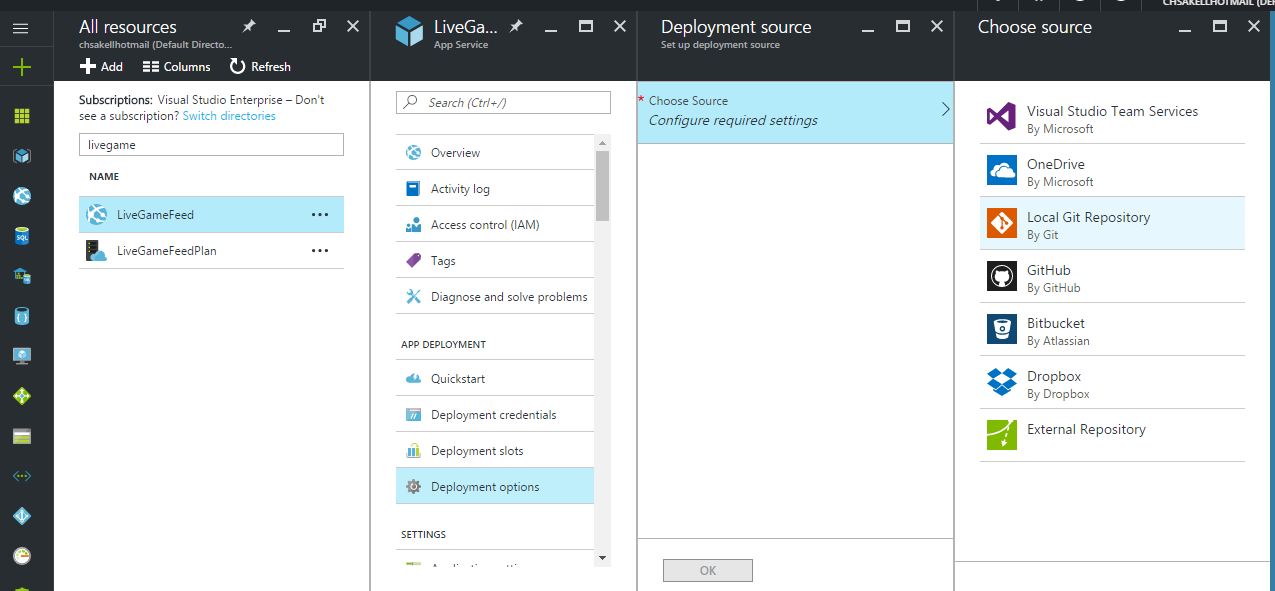Pick Dropbox as deployment source
This screenshot has height=591, width=1275.
(x=1112, y=383)
